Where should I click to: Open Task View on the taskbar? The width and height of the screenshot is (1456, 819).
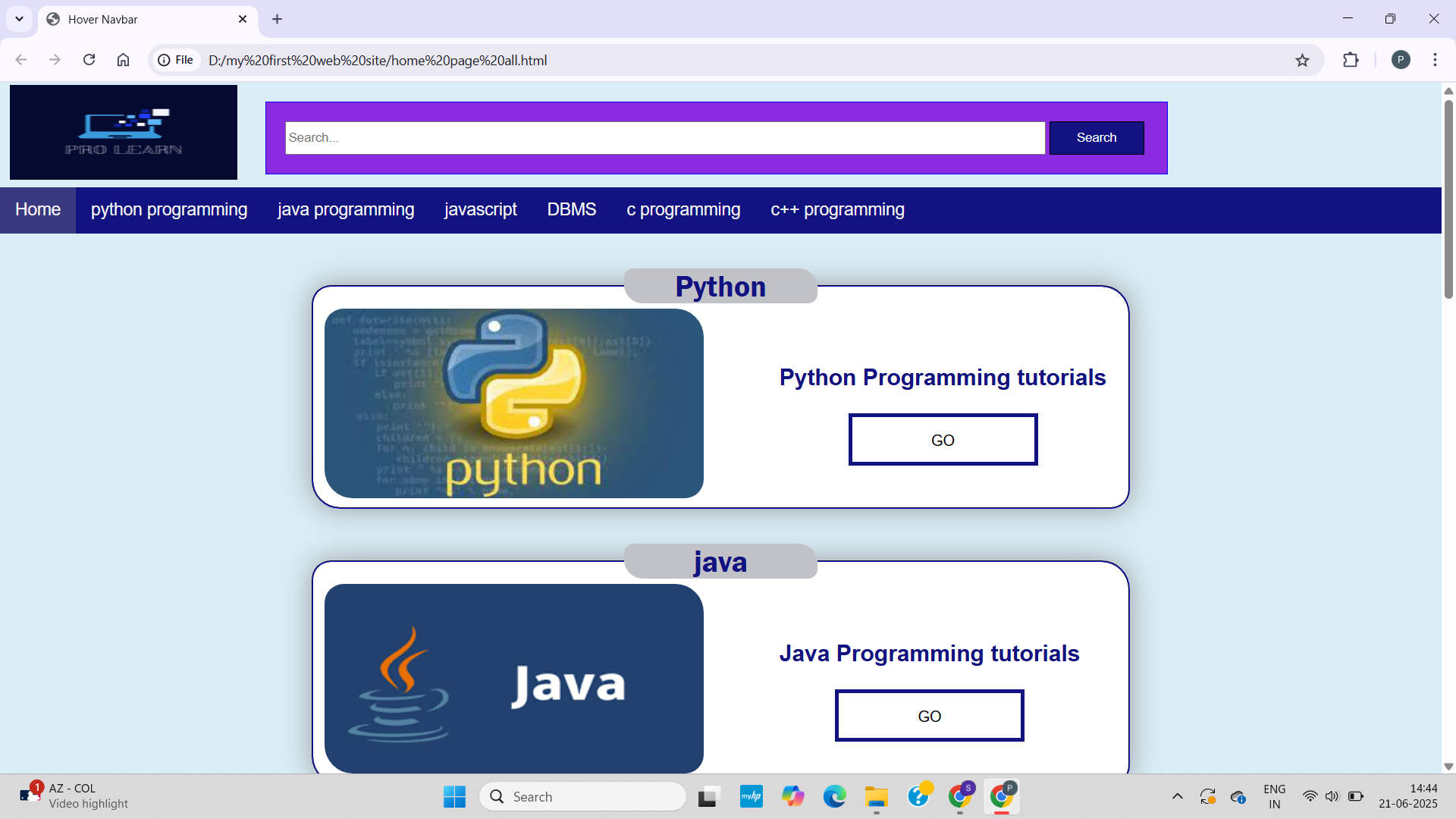[708, 796]
